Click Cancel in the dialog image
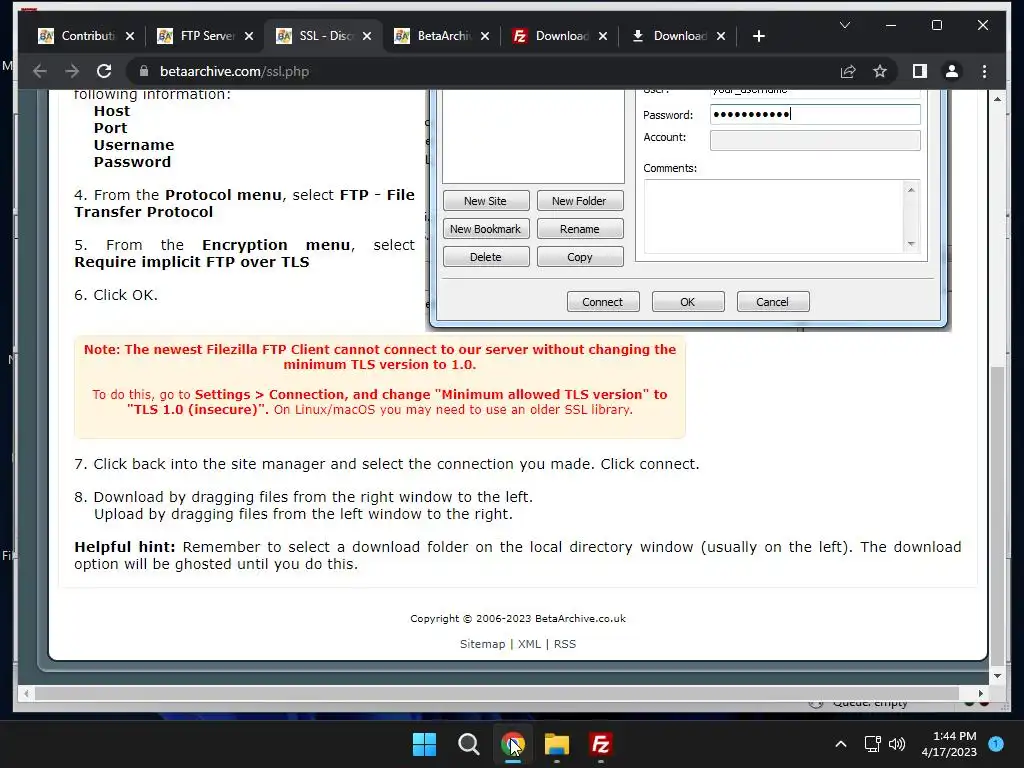The width and height of the screenshot is (1024, 768). (x=773, y=302)
